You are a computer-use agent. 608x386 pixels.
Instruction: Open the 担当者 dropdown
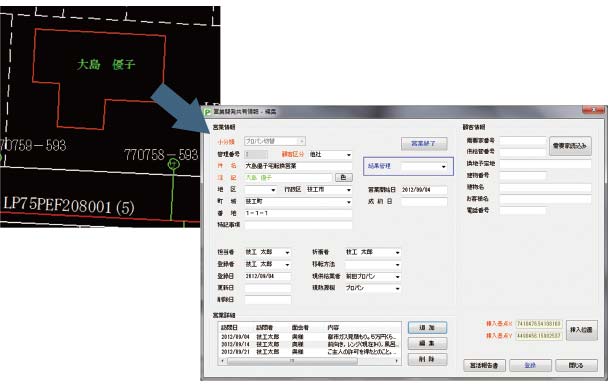[287, 253]
